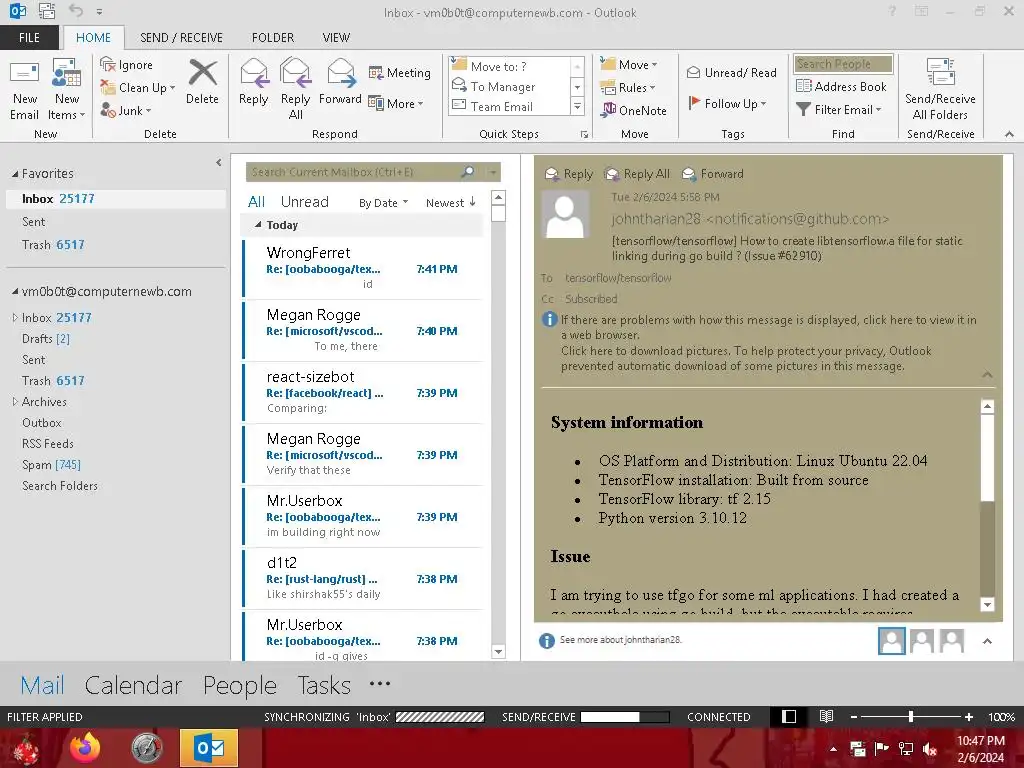Open the Follow Up flag menu
1024x768 pixels.
(x=727, y=103)
